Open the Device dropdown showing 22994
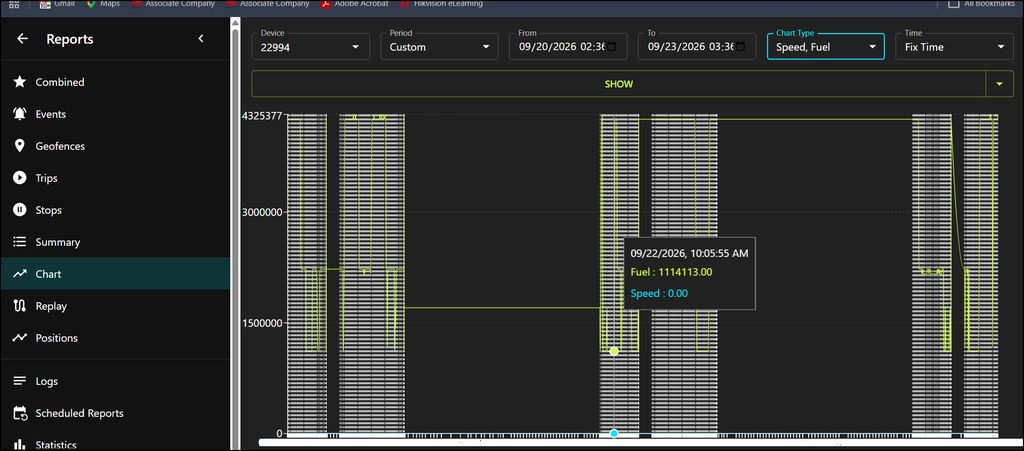This screenshot has height=451, width=1024. tap(310, 46)
